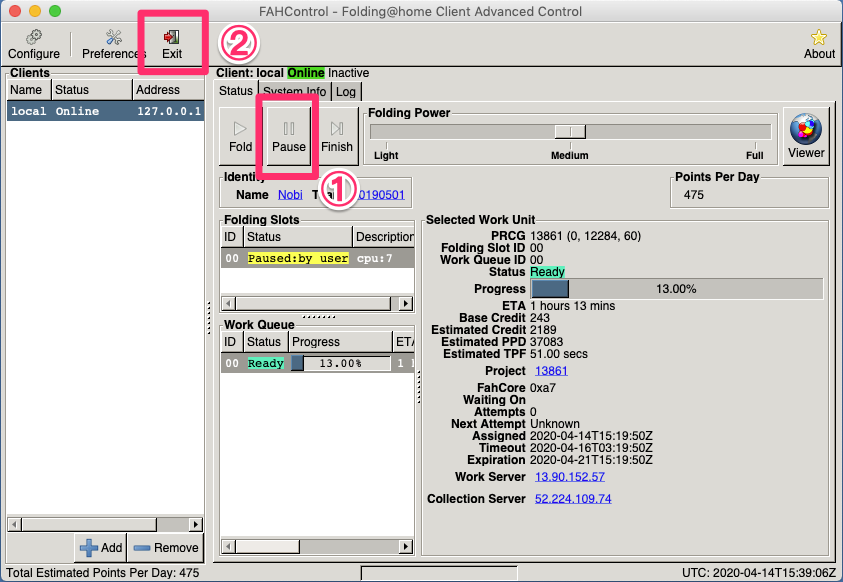Adjust the Folding Power slider handle
843x582 pixels.
pos(570,132)
